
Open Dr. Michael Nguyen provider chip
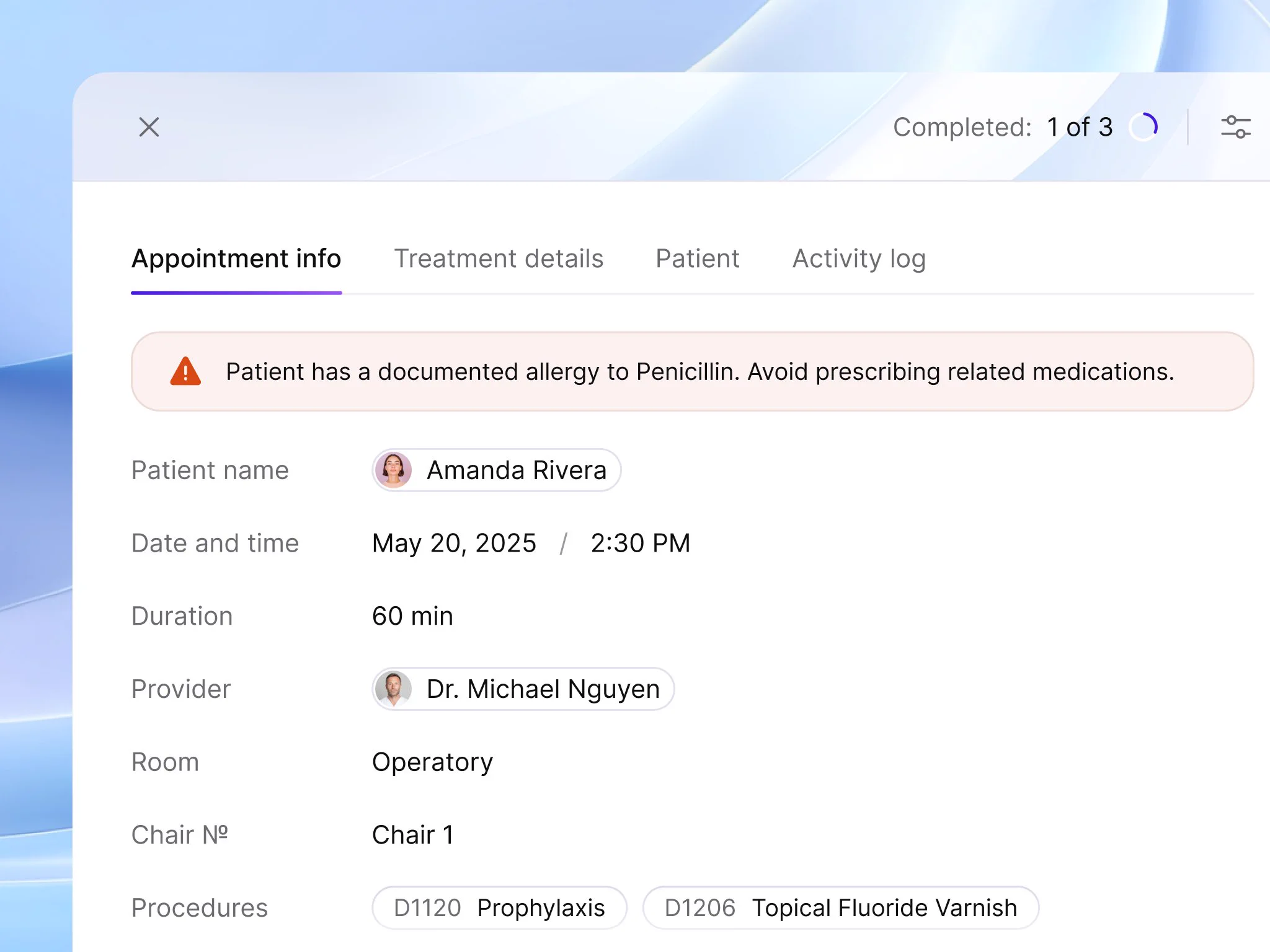523,689
